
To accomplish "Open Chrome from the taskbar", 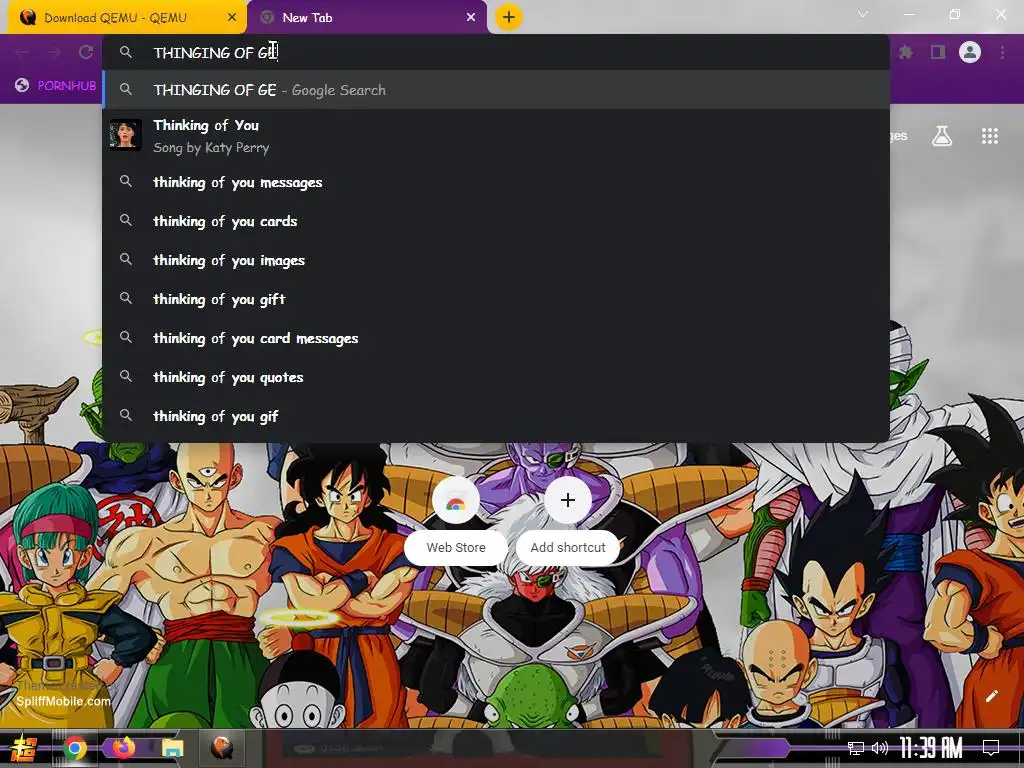I will [74, 748].
